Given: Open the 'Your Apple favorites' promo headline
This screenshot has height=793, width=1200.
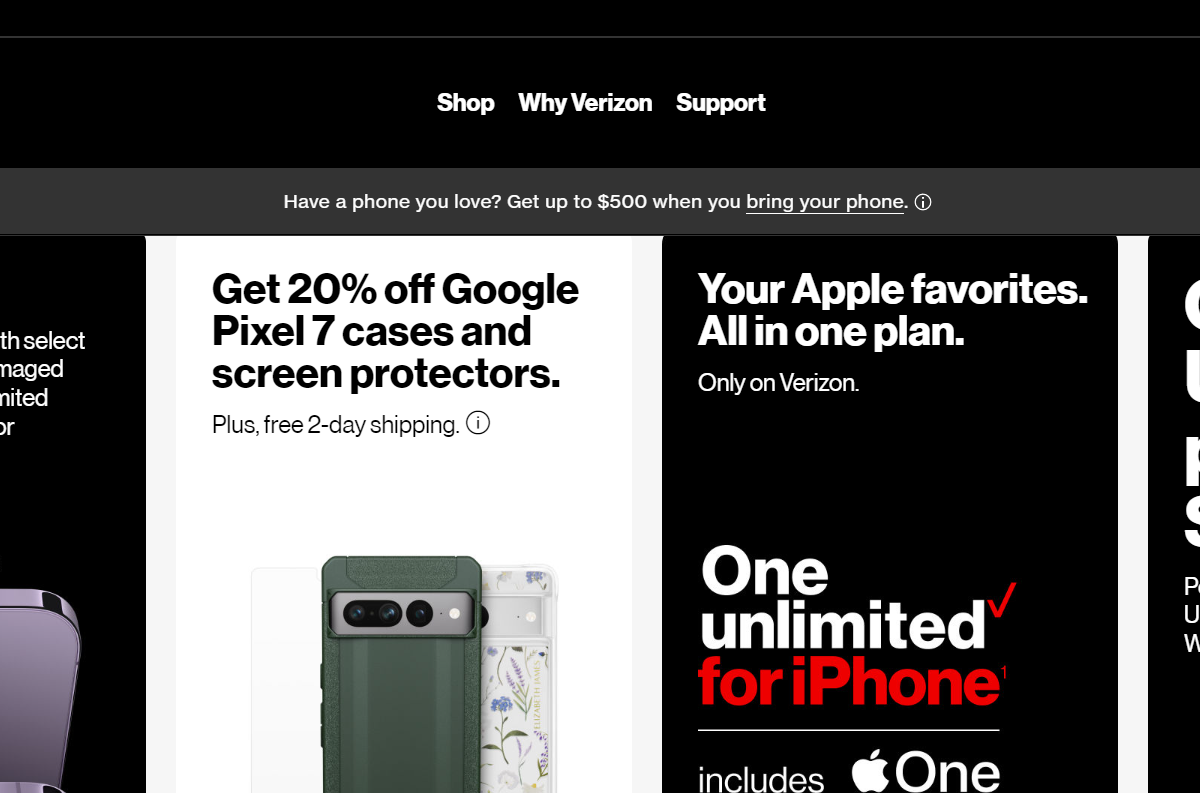Looking at the screenshot, I should pyautogui.click(x=893, y=309).
